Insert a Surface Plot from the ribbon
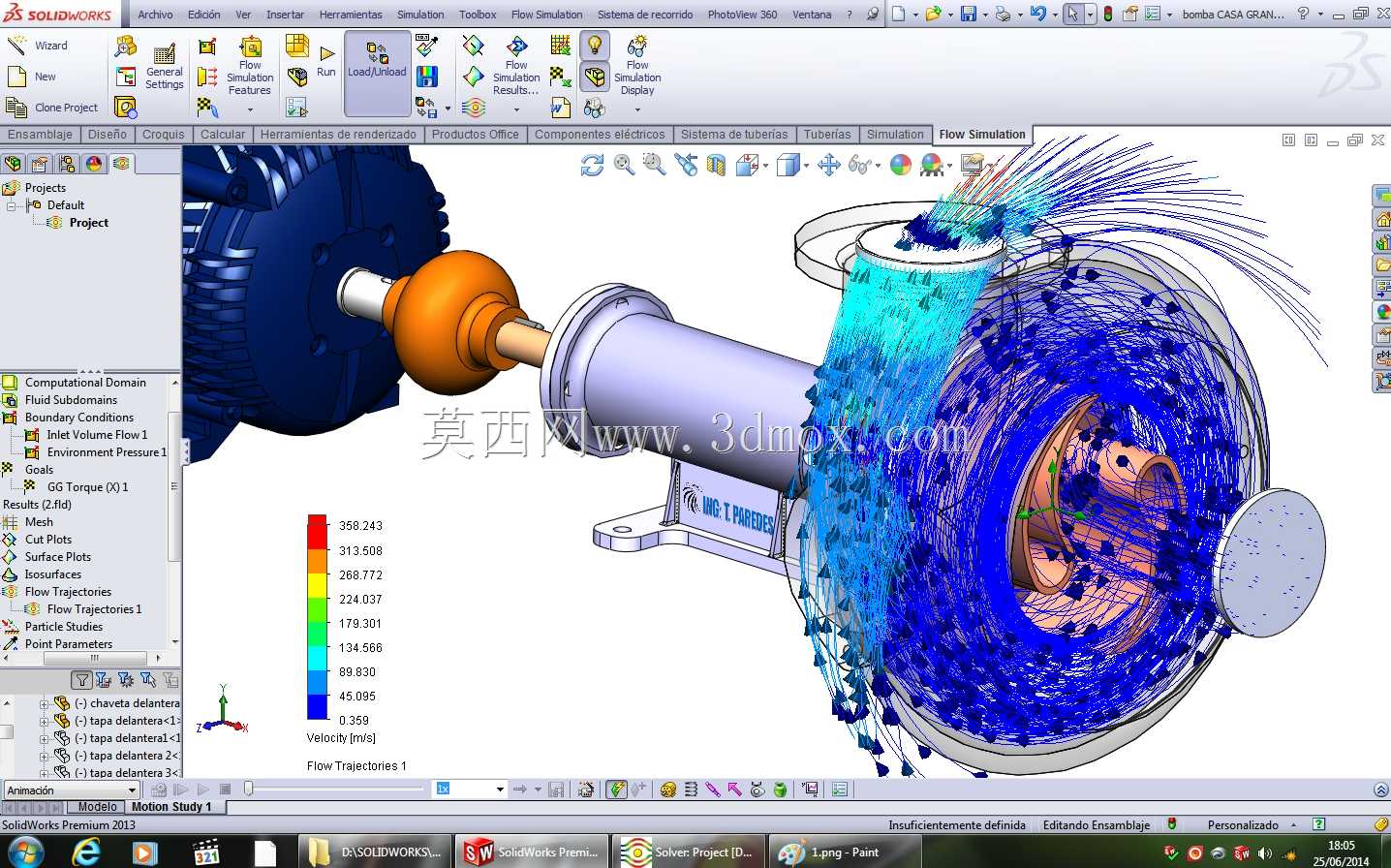Viewport: 1391px width, 868px height. click(473, 77)
